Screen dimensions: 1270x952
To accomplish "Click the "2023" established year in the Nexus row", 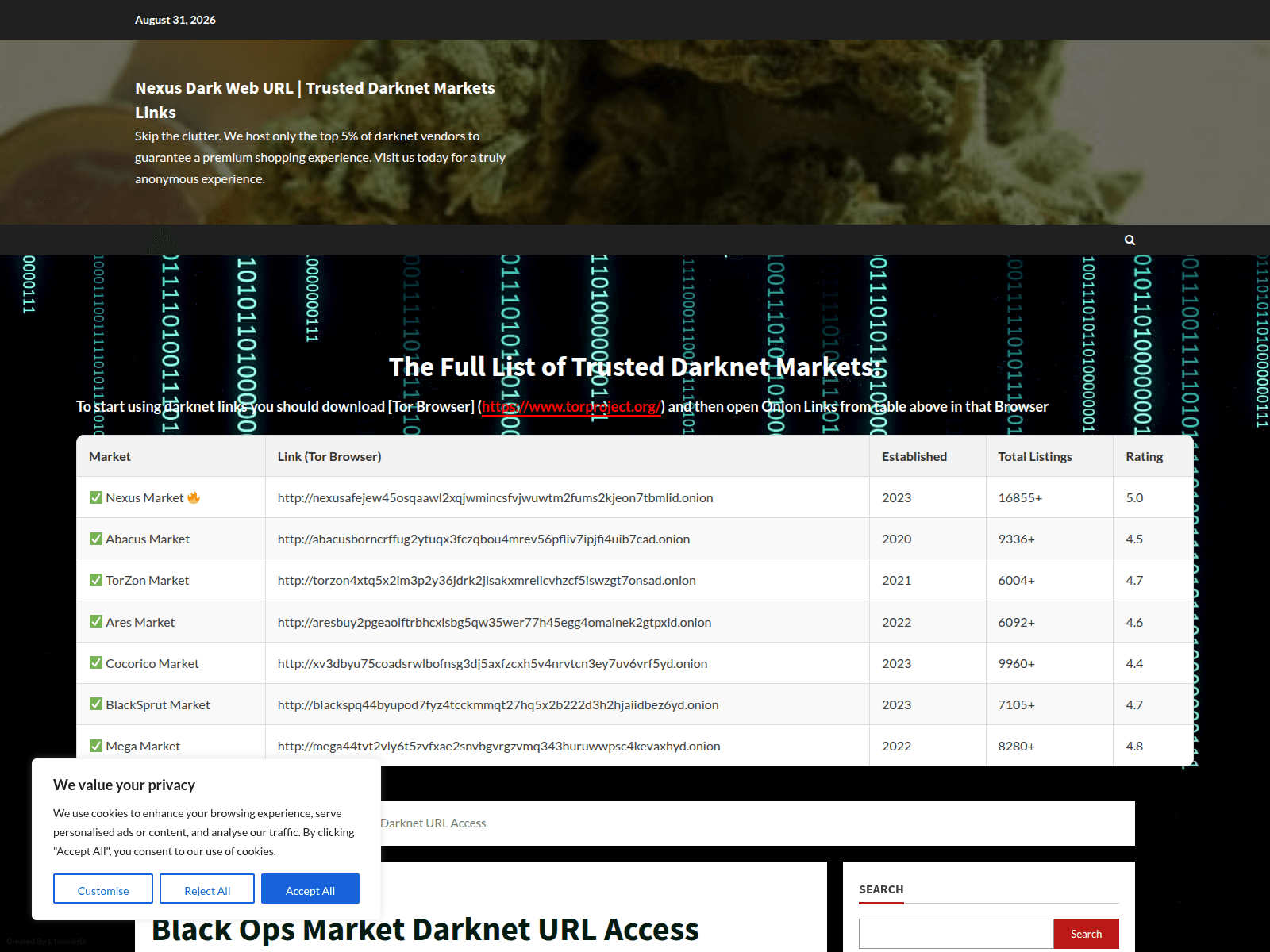I will [x=896, y=497].
